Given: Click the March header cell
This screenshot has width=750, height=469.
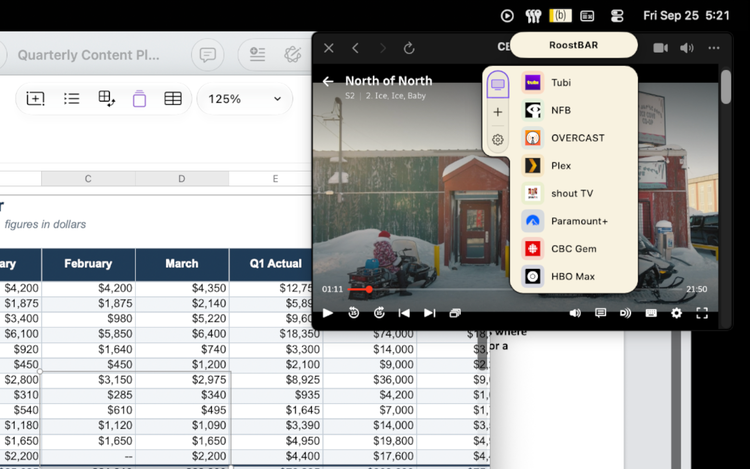Looking at the screenshot, I should pyautogui.click(x=182, y=264).
